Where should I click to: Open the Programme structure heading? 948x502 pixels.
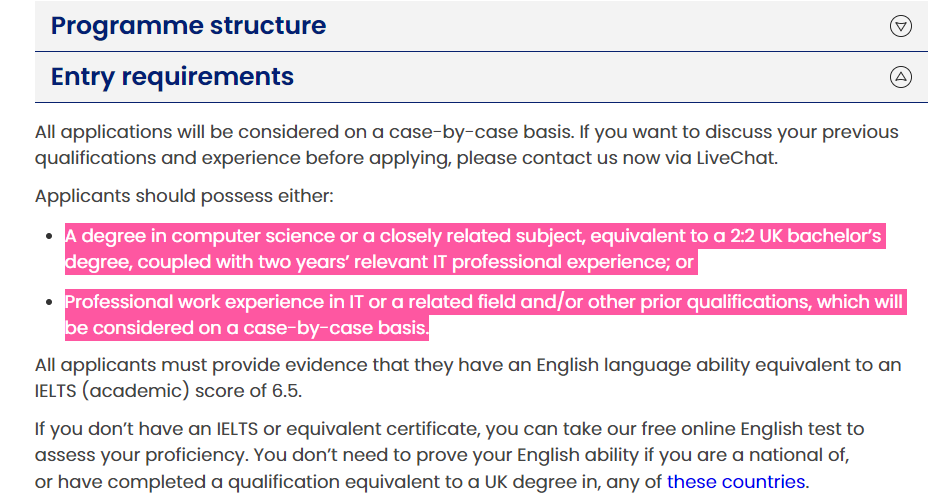188,25
